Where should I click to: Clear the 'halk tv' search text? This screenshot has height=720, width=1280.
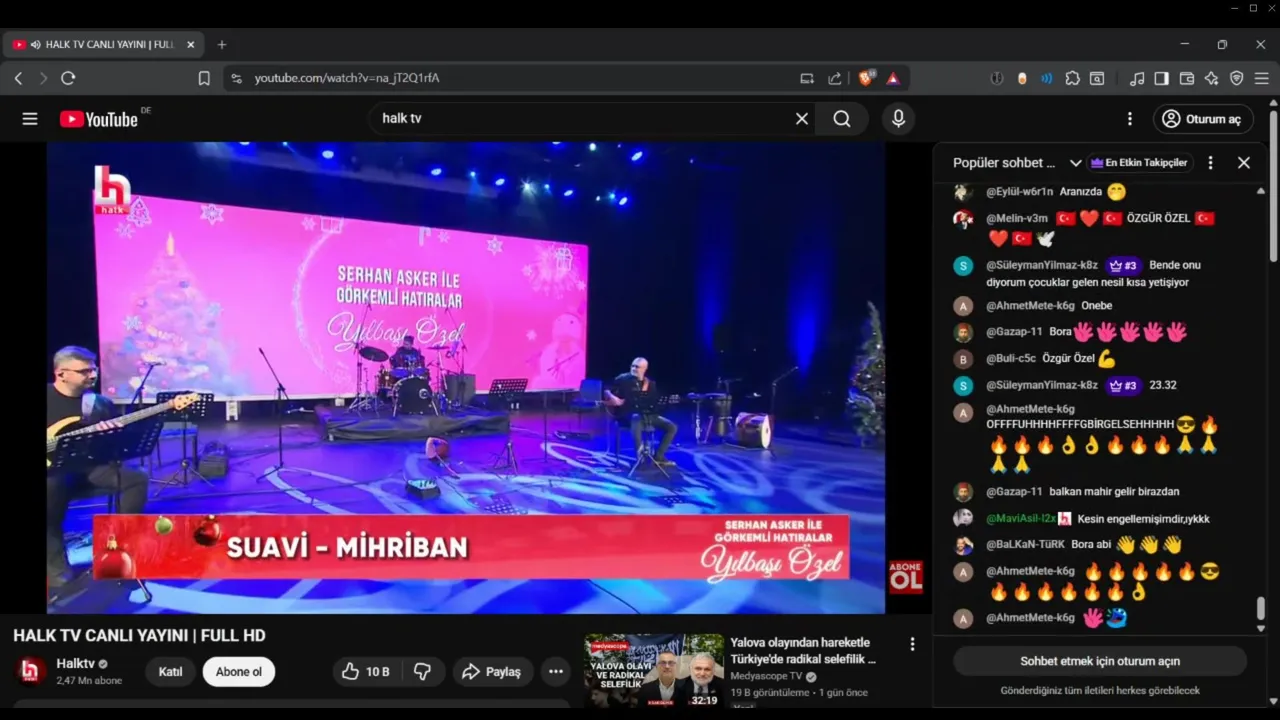point(802,119)
